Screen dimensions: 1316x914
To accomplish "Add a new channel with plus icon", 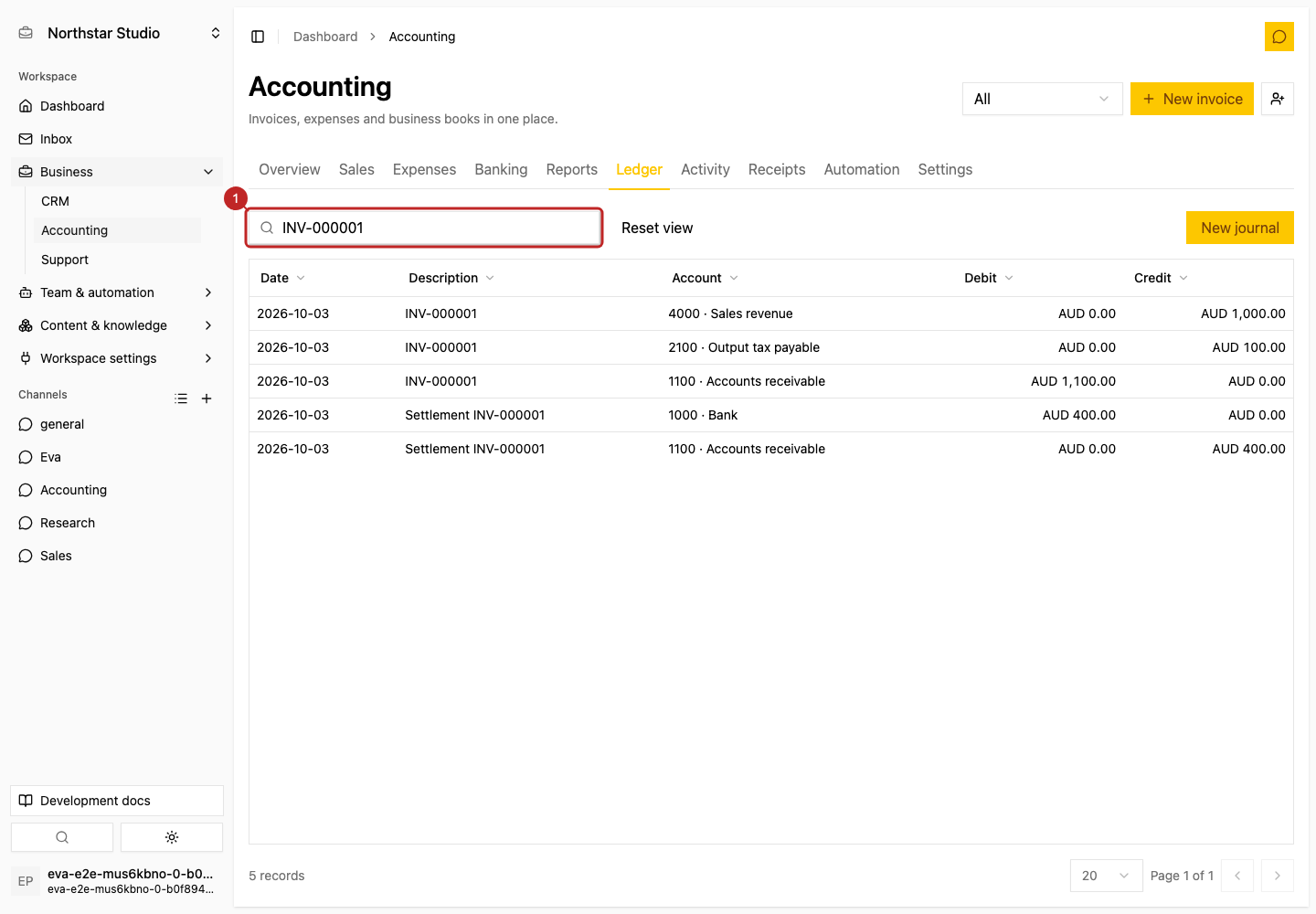I will coord(207,399).
